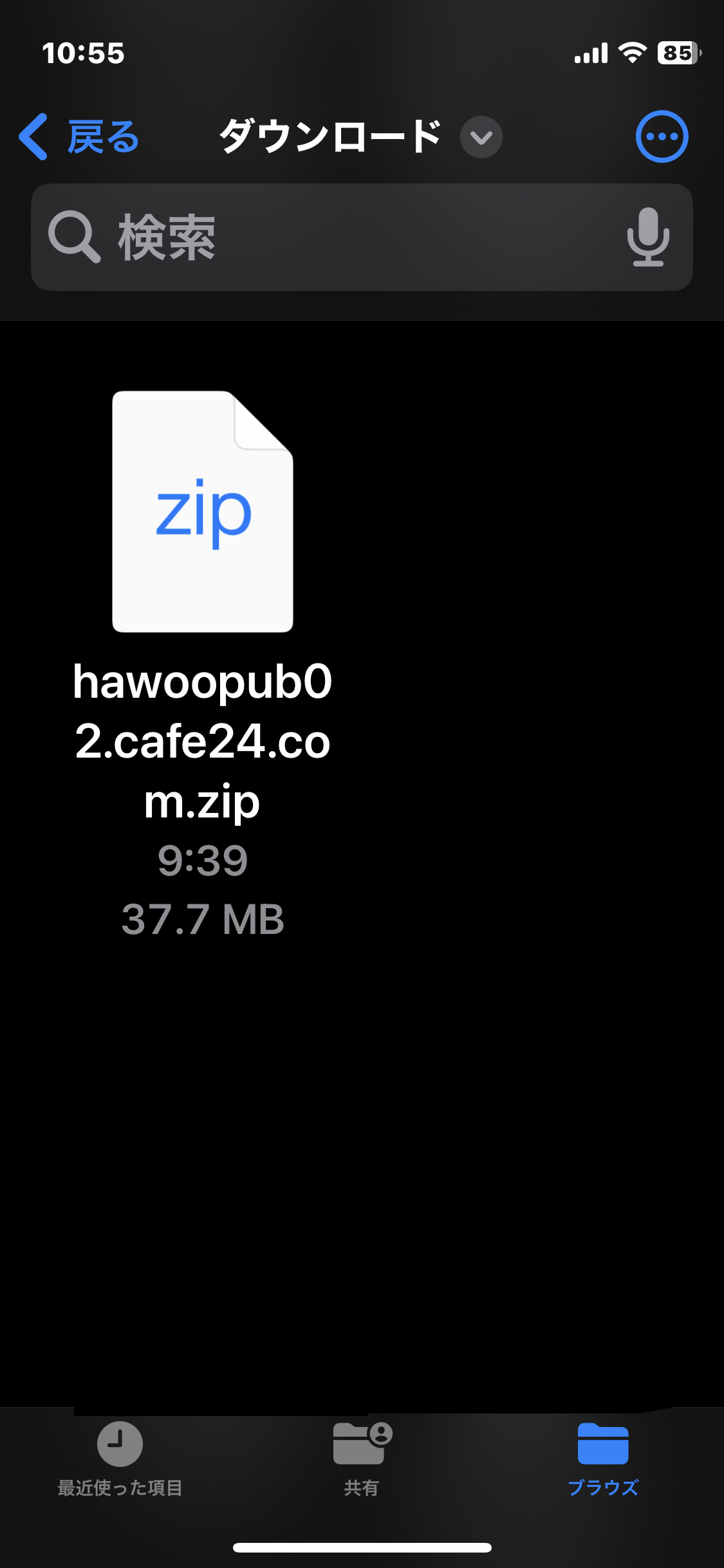The width and height of the screenshot is (724, 1568).
Task: Tap the 10:55 status bar clock
Action: 83,53
